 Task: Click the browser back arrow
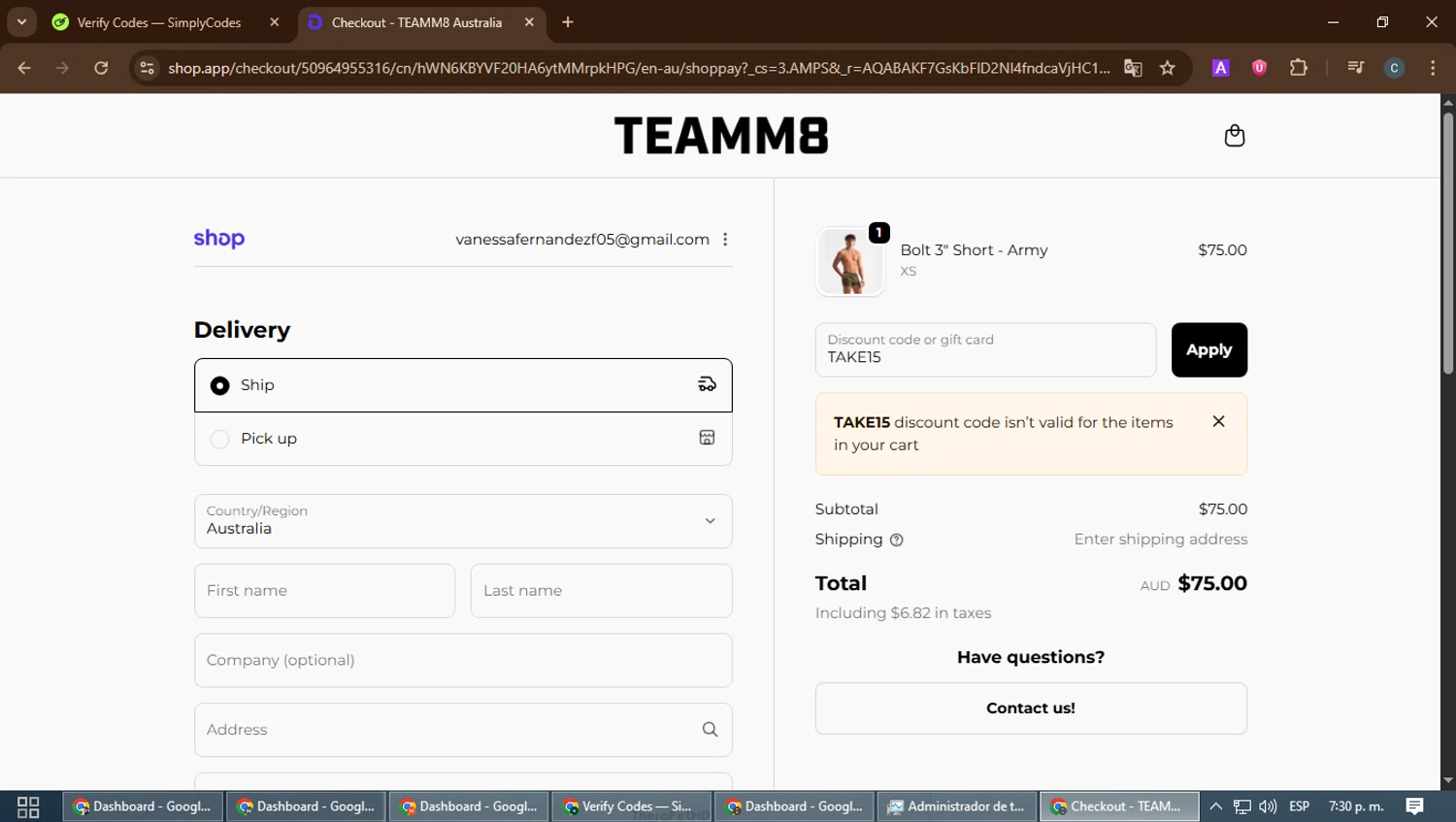coord(24,67)
